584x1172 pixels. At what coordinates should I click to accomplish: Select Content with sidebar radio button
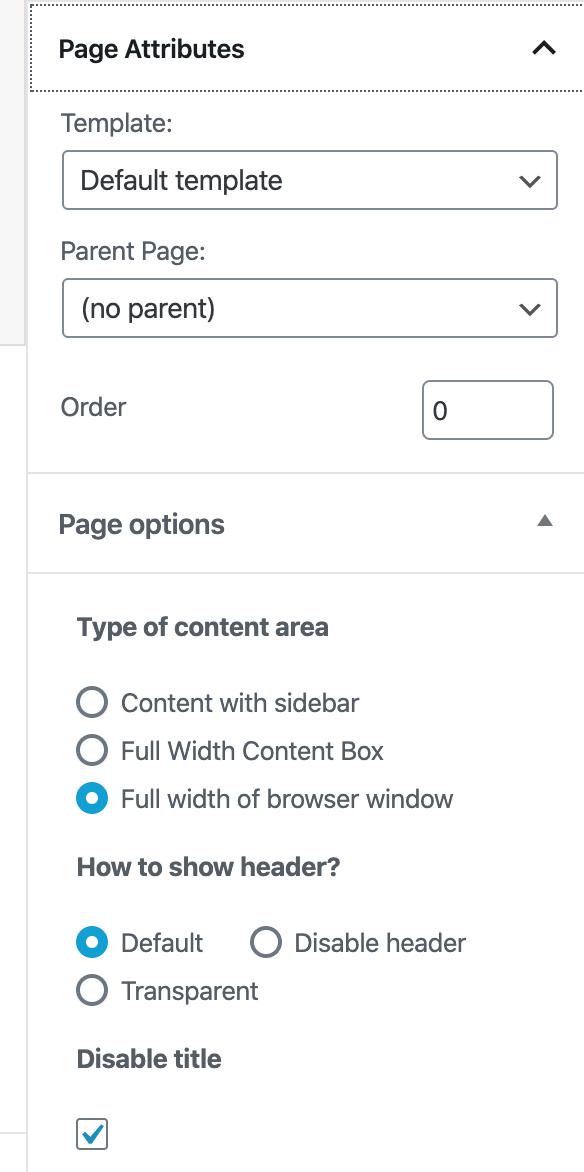click(91, 702)
